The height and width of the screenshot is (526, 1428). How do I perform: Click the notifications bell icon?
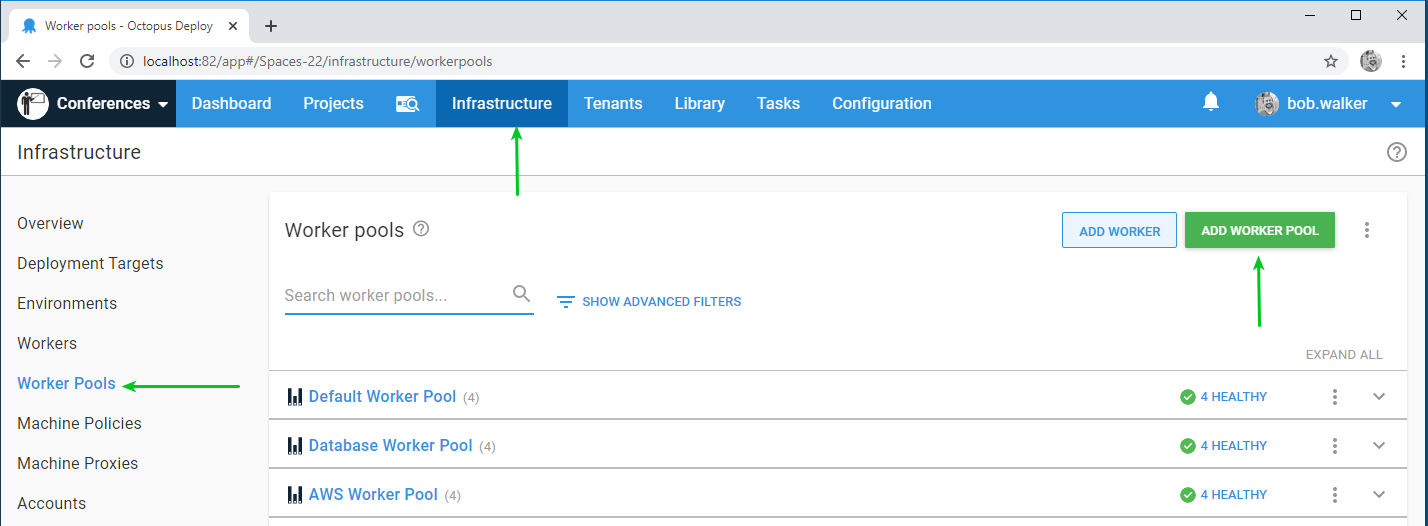pyautogui.click(x=1211, y=102)
